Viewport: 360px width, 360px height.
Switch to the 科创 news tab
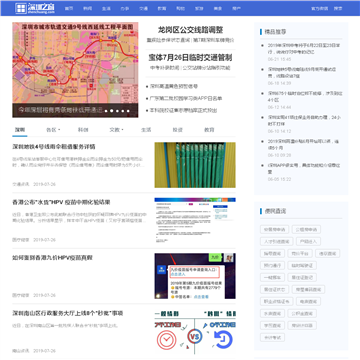point(83,130)
